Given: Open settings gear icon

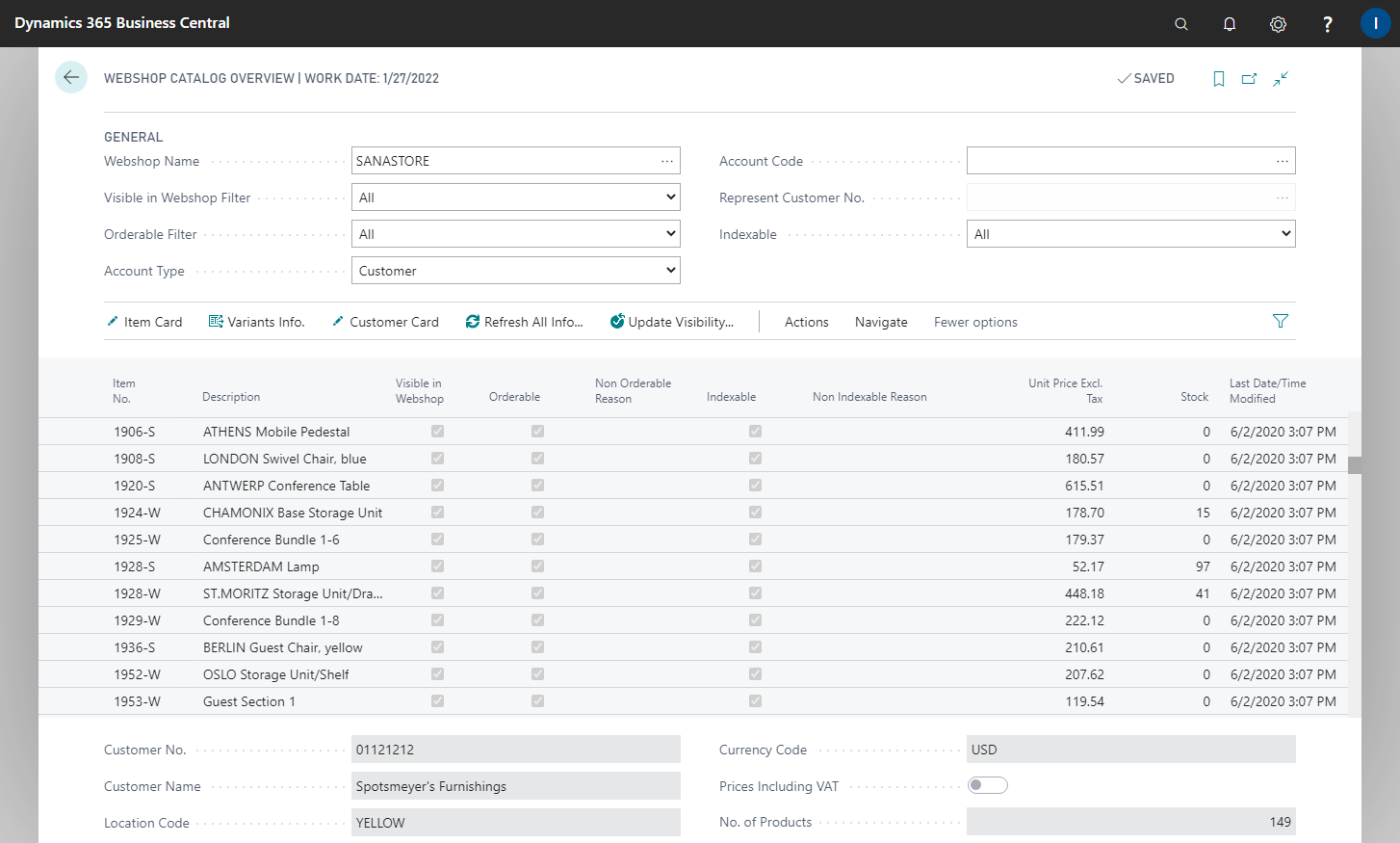Looking at the screenshot, I should 1278,24.
